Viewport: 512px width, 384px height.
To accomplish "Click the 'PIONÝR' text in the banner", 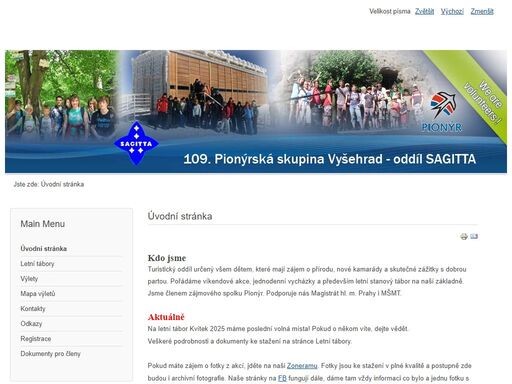I will pyautogui.click(x=442, y=127).
